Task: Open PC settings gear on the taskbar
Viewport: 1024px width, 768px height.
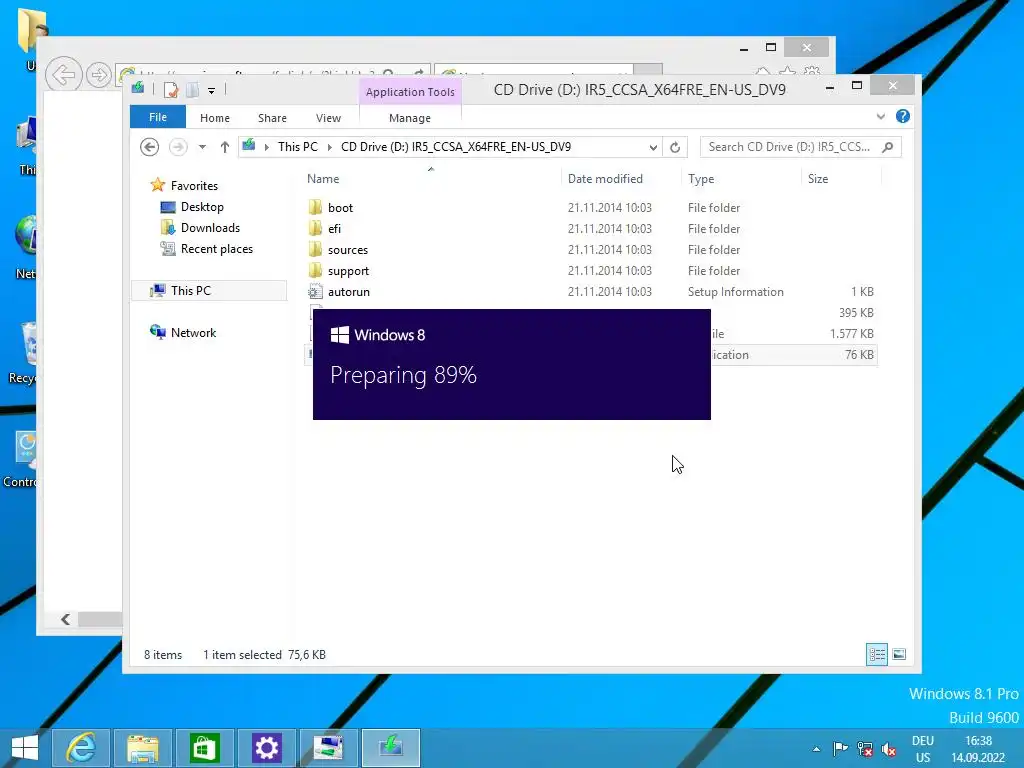Action: pos(266,748)
